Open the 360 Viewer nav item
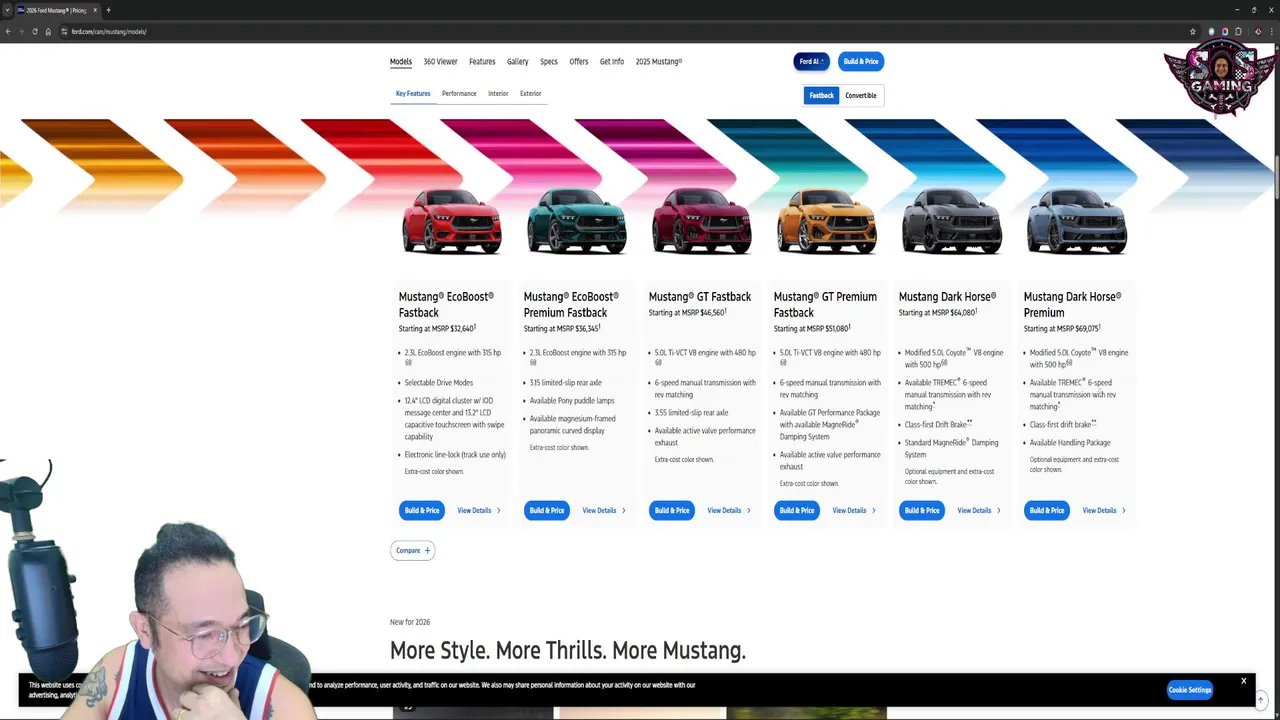The width and height of the screenshot is (1280, 720). point(440,62)
